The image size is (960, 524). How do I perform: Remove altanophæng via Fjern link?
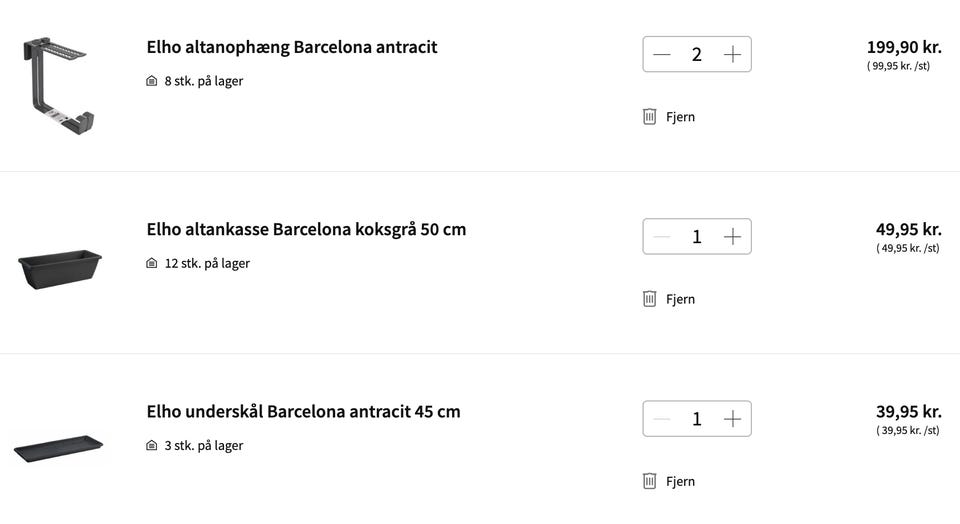coord(680,117)
